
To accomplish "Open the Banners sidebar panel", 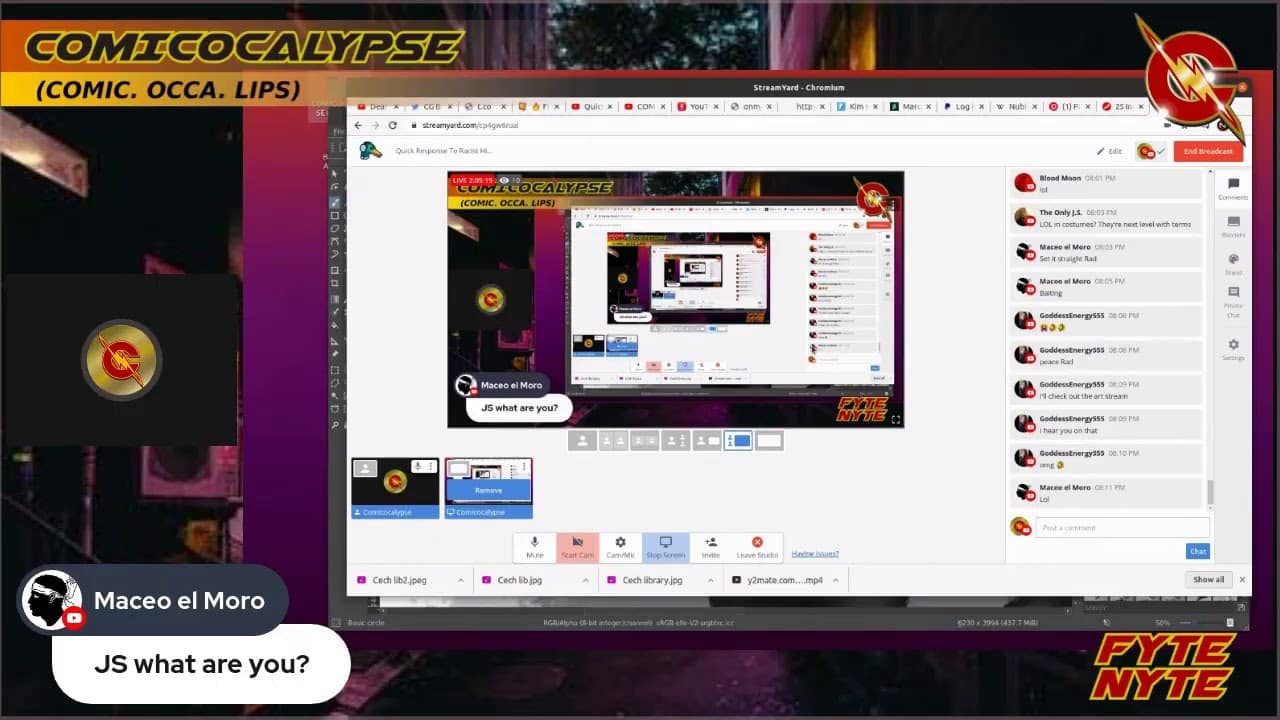I will 1233,226.
